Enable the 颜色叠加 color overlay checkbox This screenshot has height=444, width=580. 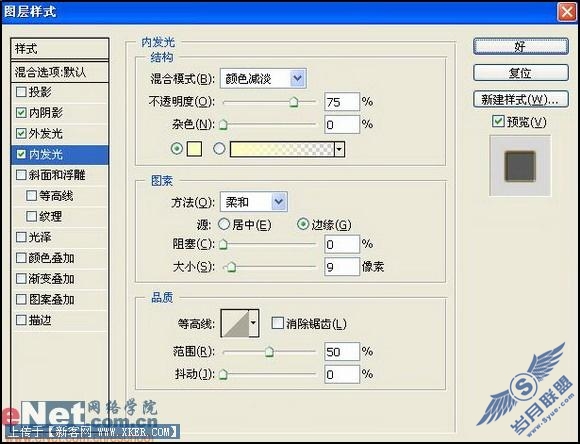[21, 258]
